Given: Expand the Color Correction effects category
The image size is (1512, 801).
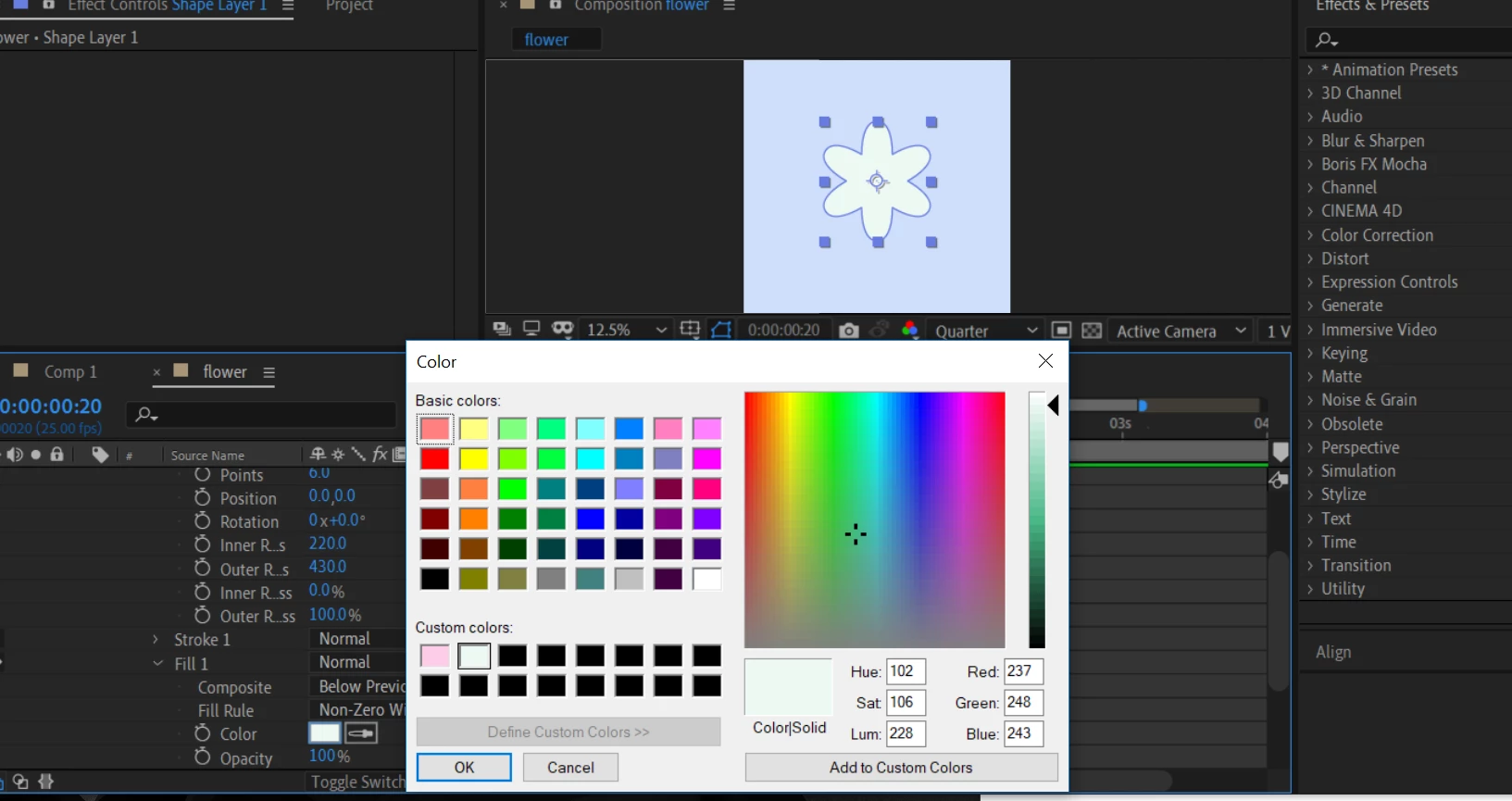Looking at the screenshot, I should point(1310,235).
